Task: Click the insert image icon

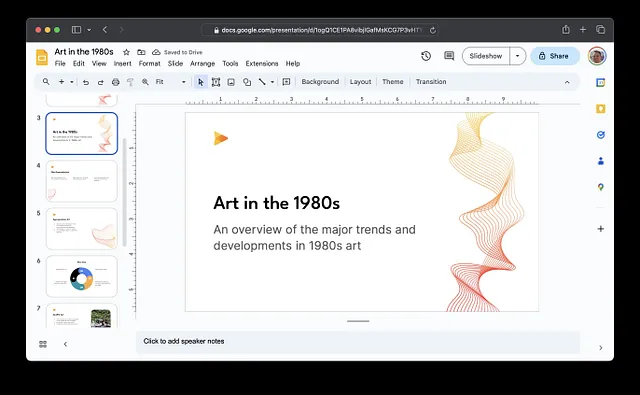Action: (x=231, y=82)
